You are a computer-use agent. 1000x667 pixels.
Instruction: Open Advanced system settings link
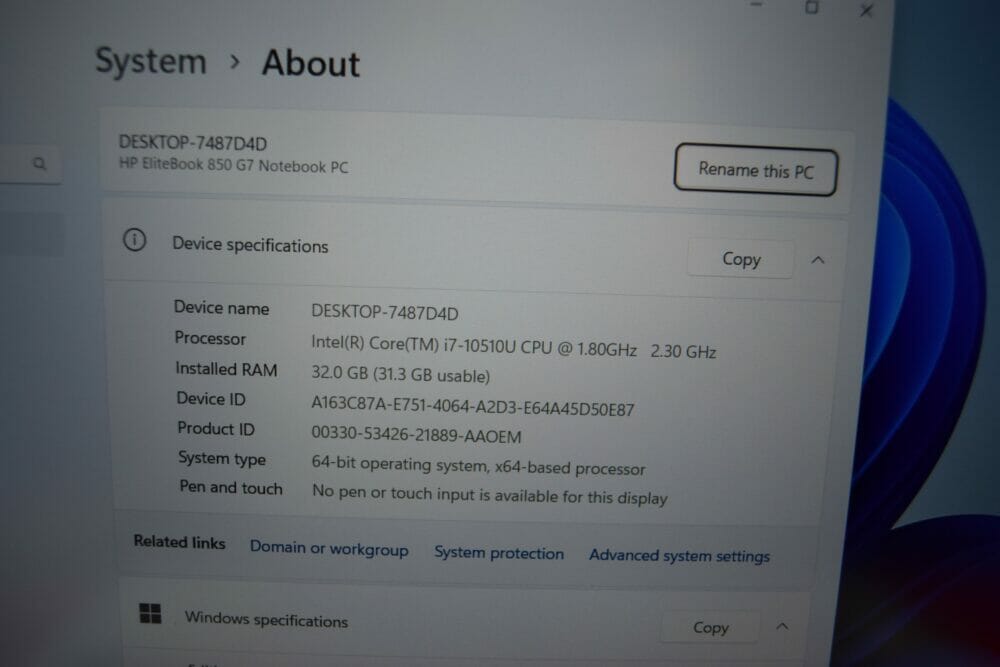pos(679,555)
